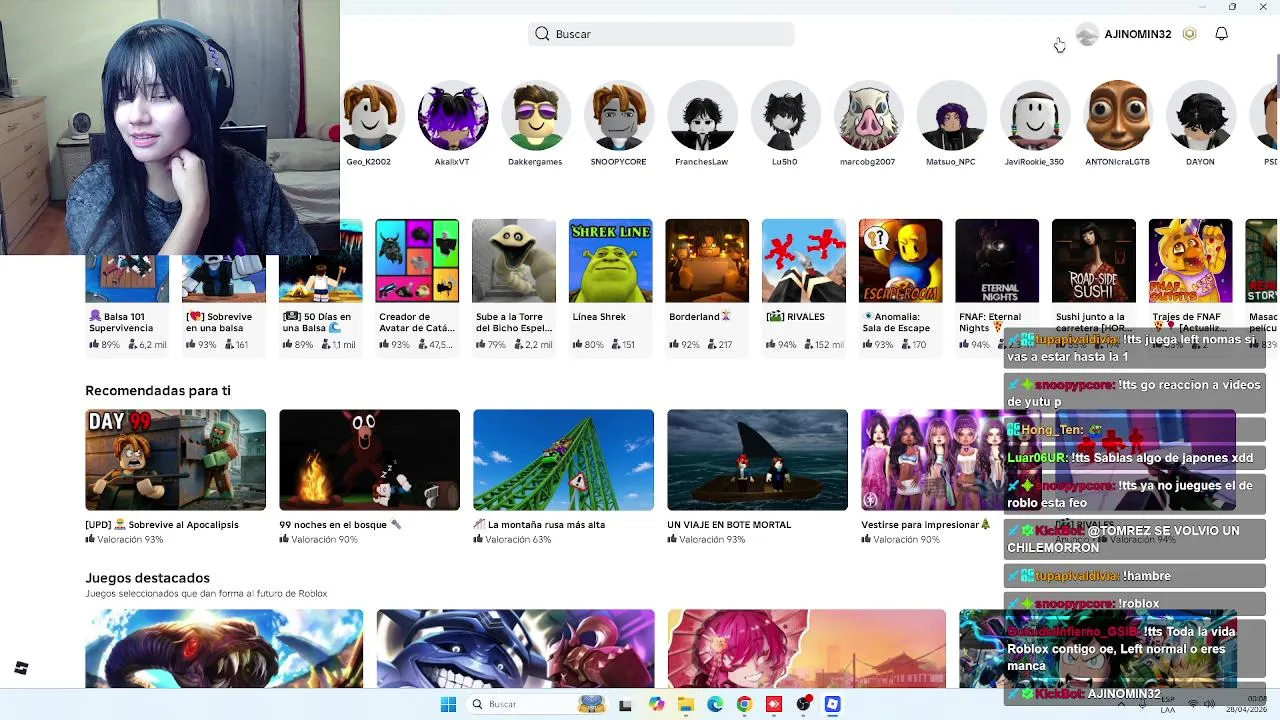Click the magnifier icon in the Roblox search box

[x=542, y=34]
